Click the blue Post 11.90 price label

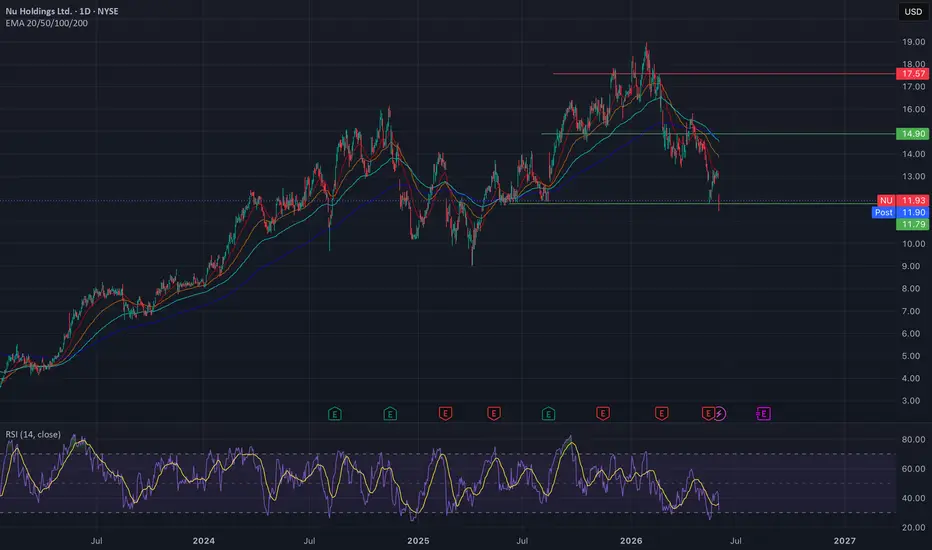click(x=900, y=212)
